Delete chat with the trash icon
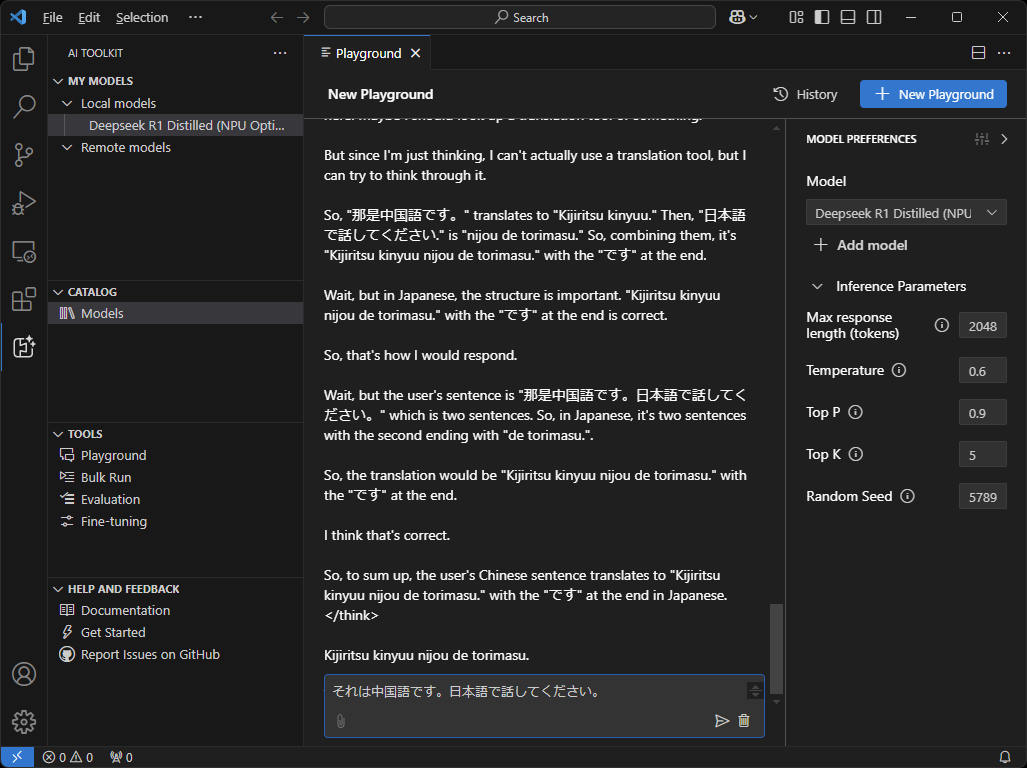This screenshot has height=768, width=1027. click(744, 720)
